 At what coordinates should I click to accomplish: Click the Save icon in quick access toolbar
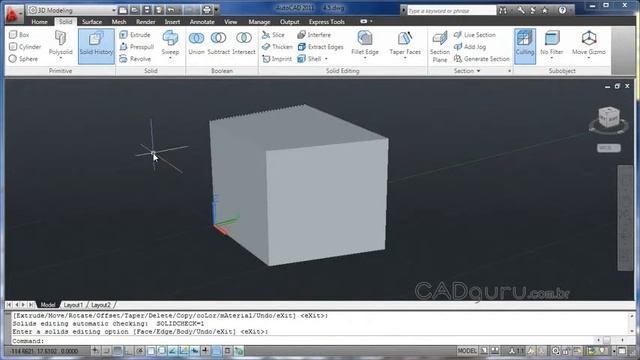click(147, 10)
